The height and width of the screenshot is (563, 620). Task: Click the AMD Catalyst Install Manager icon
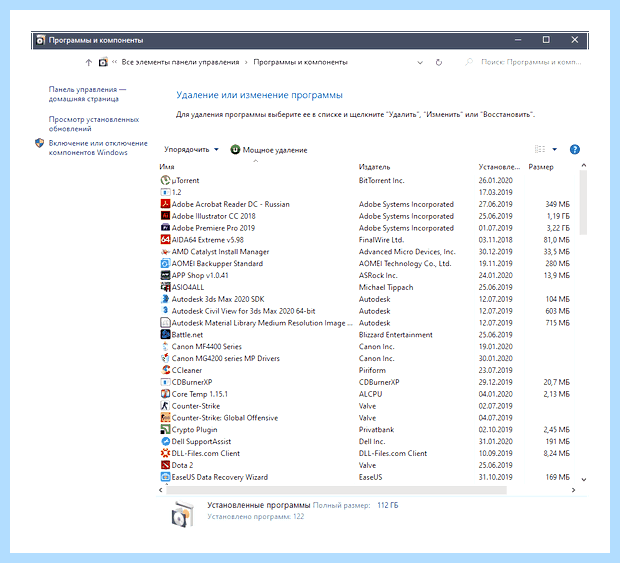click(165, 251)
